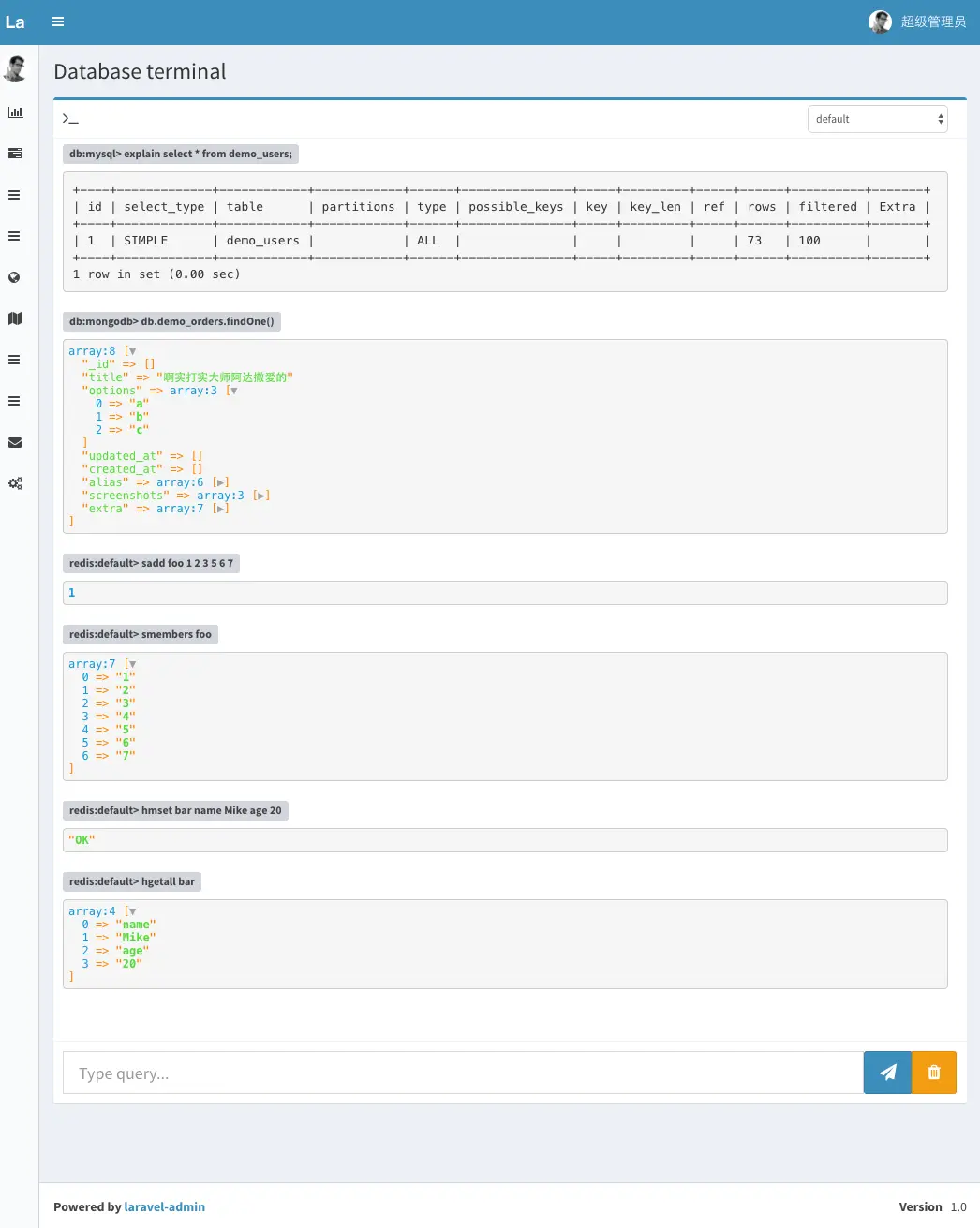The height and width of the screenshot is (1228, 980).
Task: Click the smembers foo command label
Action: click(141, 634)
